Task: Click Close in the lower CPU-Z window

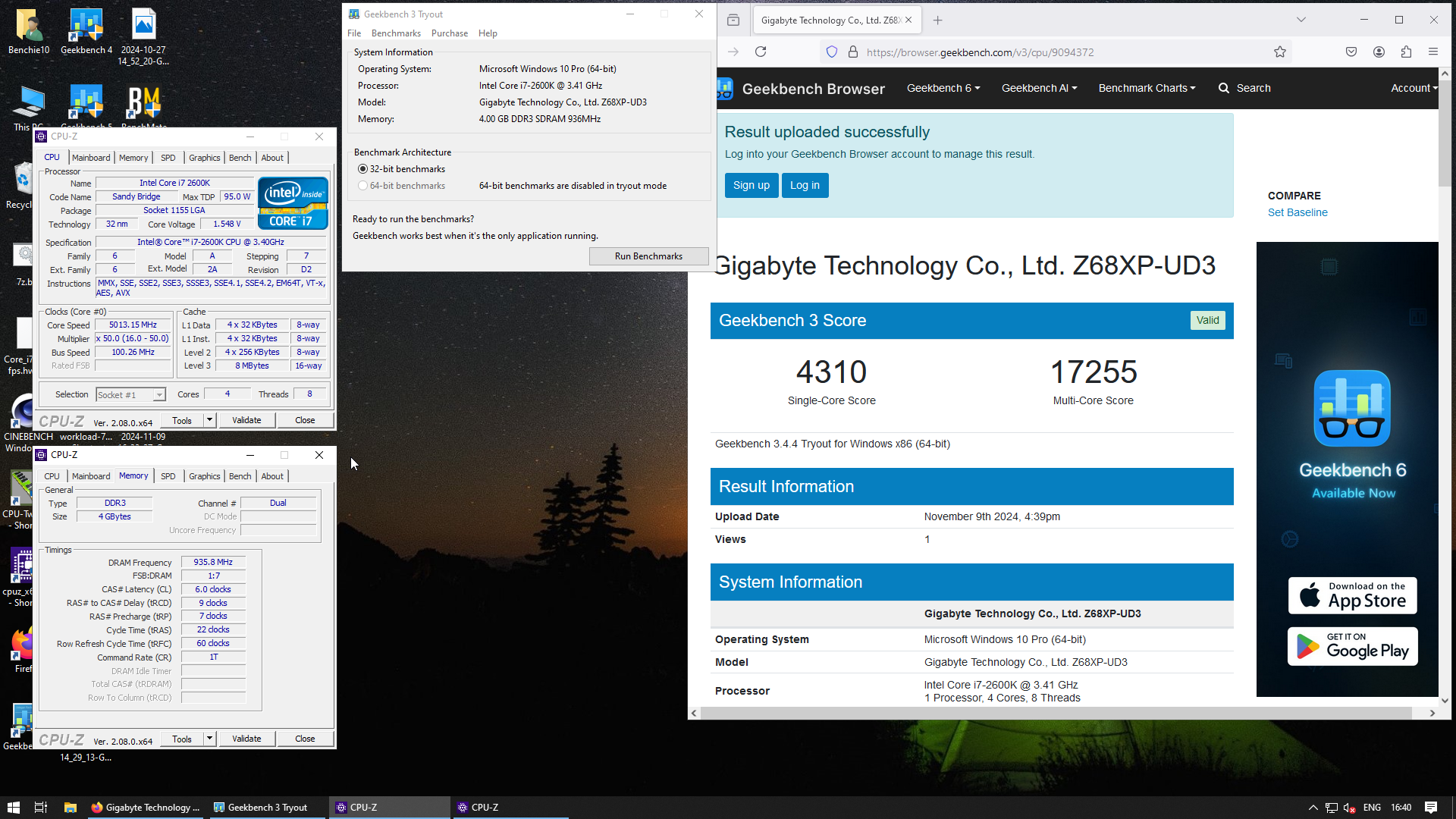Action: tap(305, 739)
